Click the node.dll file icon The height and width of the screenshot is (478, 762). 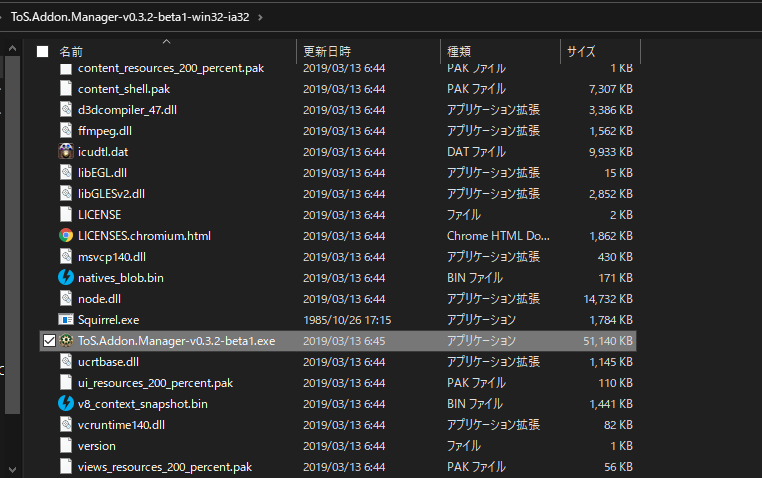tap(66, 298)
